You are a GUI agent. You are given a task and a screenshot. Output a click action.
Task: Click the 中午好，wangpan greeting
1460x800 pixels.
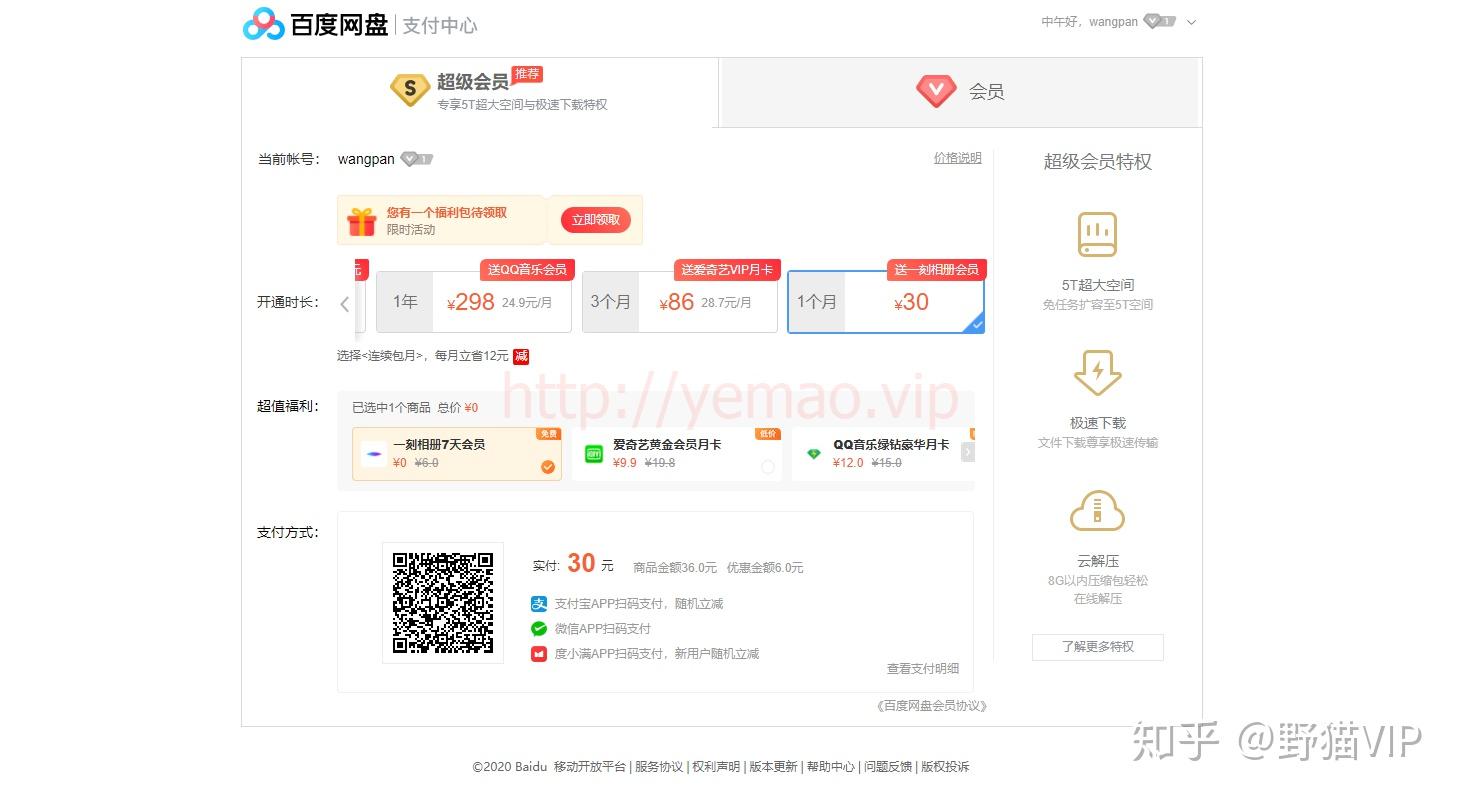(1089, 22)
